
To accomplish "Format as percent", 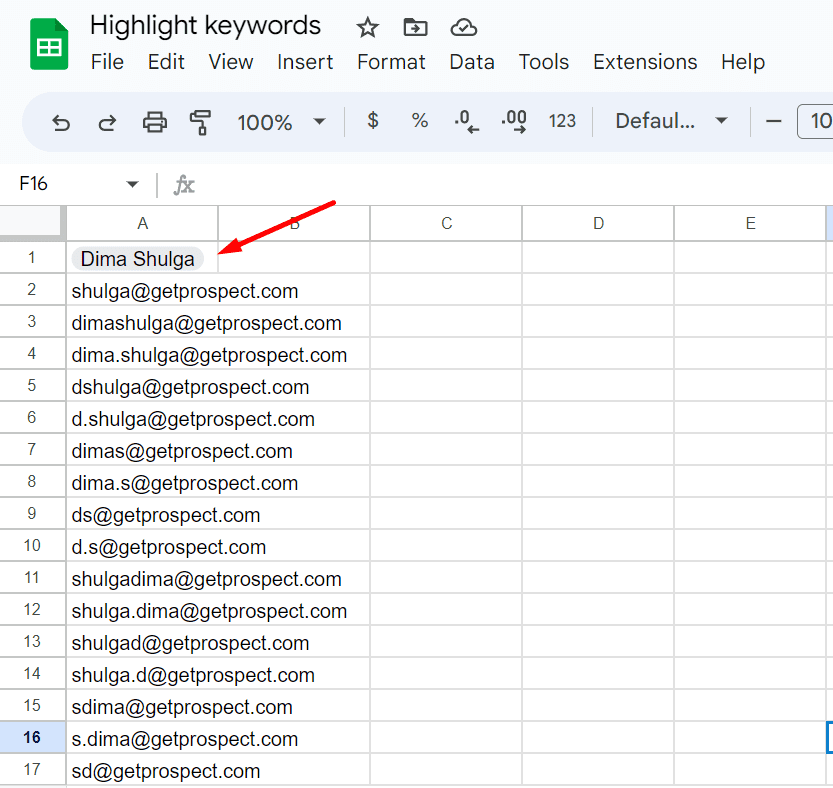I will click(420, 121).
